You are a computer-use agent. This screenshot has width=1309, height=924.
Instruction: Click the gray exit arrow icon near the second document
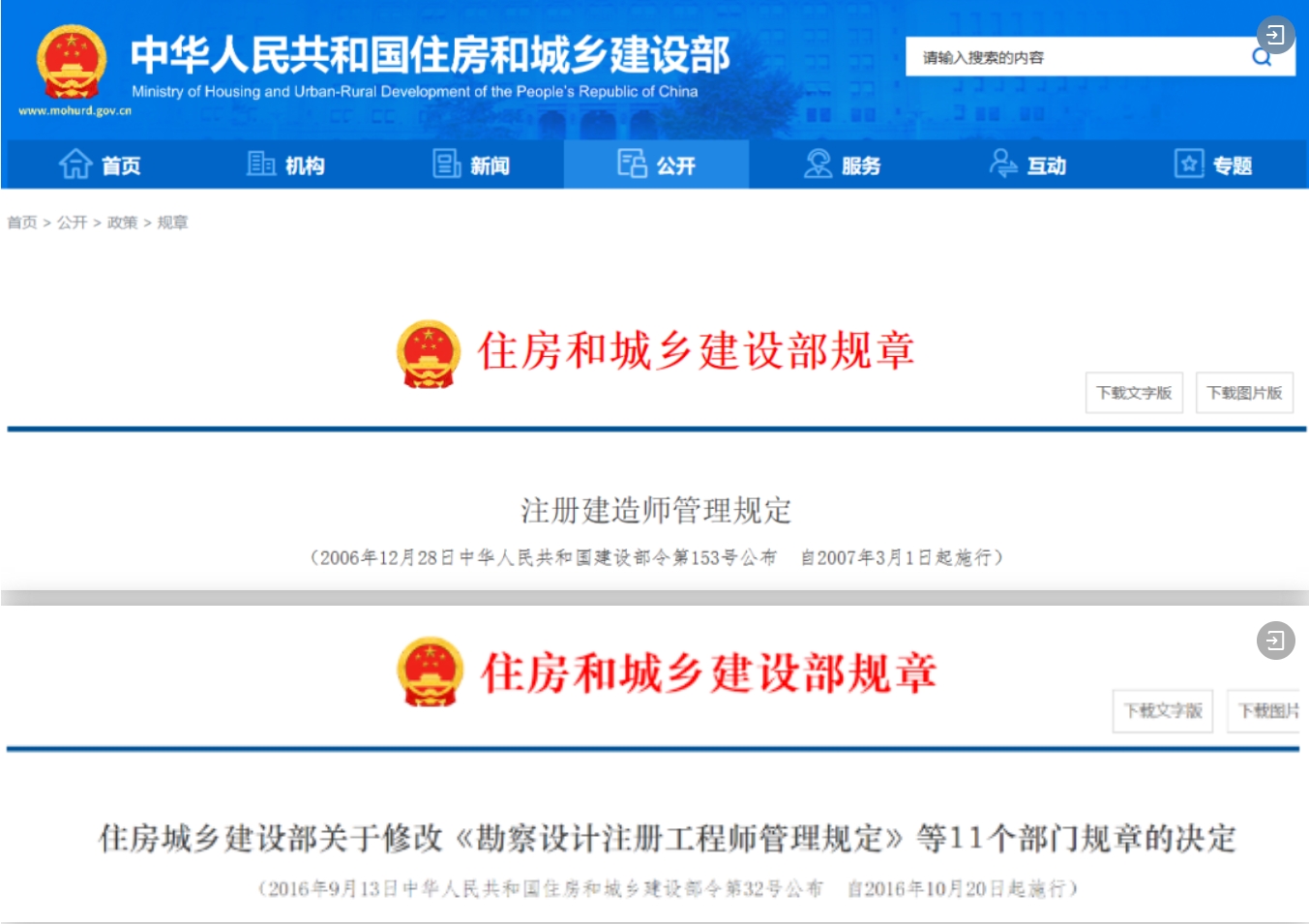[x=1275, y=641]
